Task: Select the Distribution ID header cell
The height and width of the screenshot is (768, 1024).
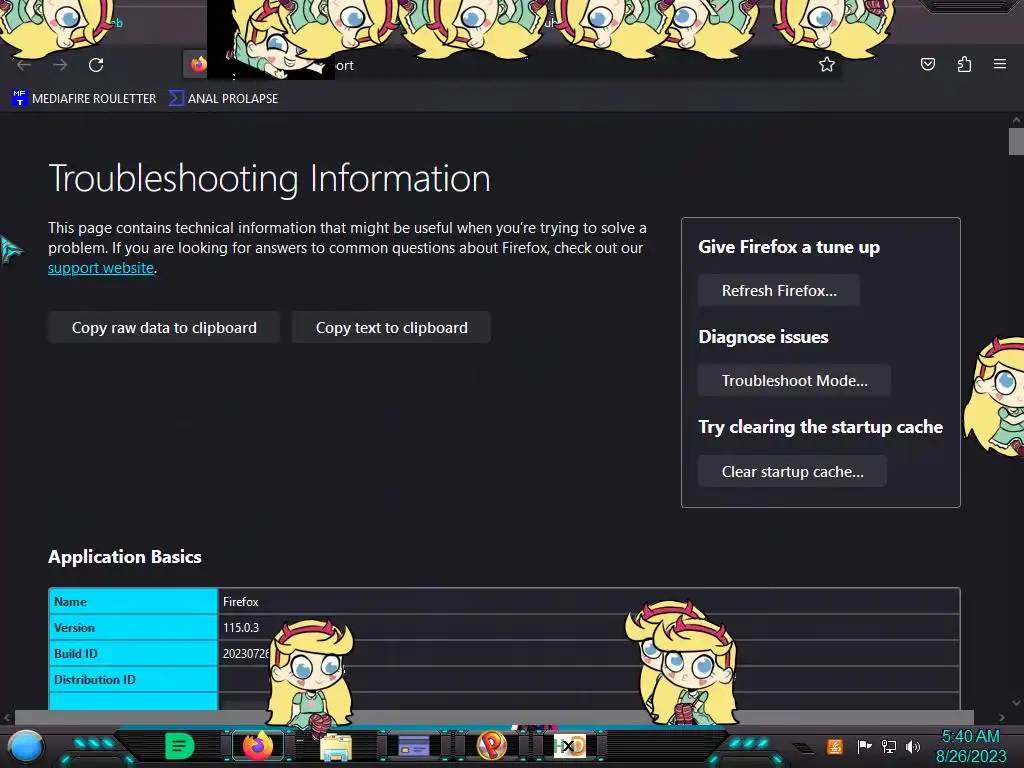Action: click(x=133, y=680)
